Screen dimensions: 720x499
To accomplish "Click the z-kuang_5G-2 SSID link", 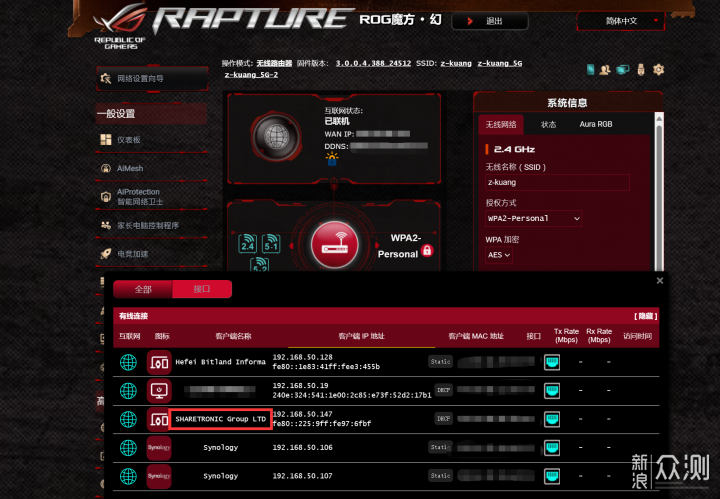I will tap(251, 75).
